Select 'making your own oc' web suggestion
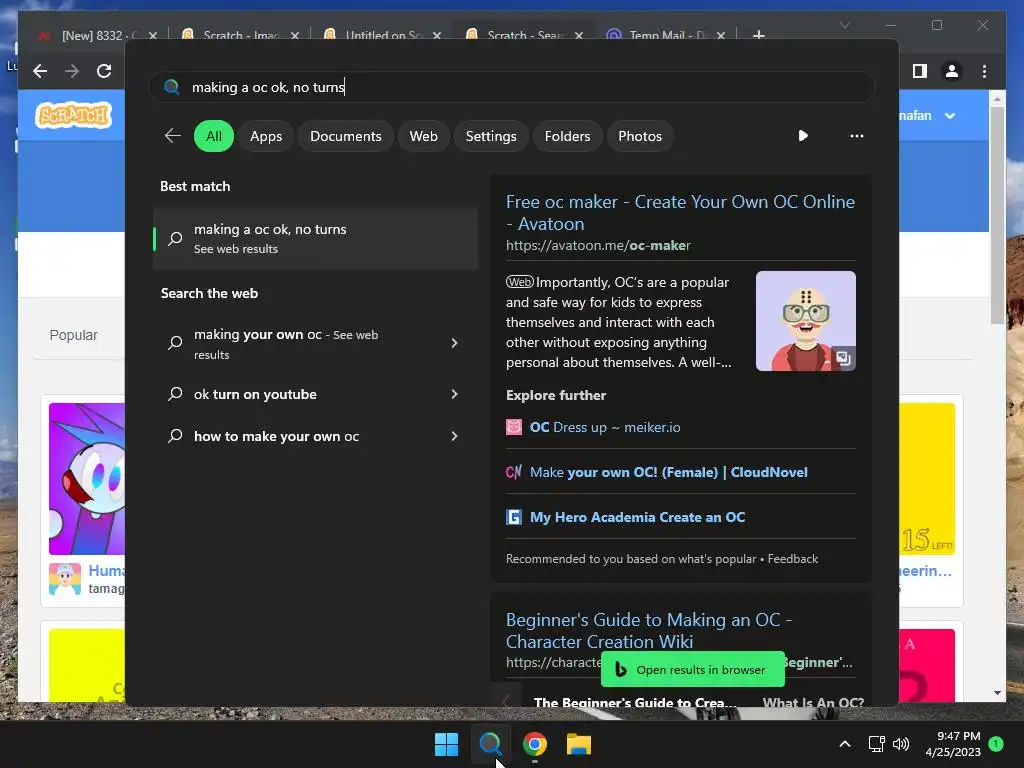 [x=285, y=344]
